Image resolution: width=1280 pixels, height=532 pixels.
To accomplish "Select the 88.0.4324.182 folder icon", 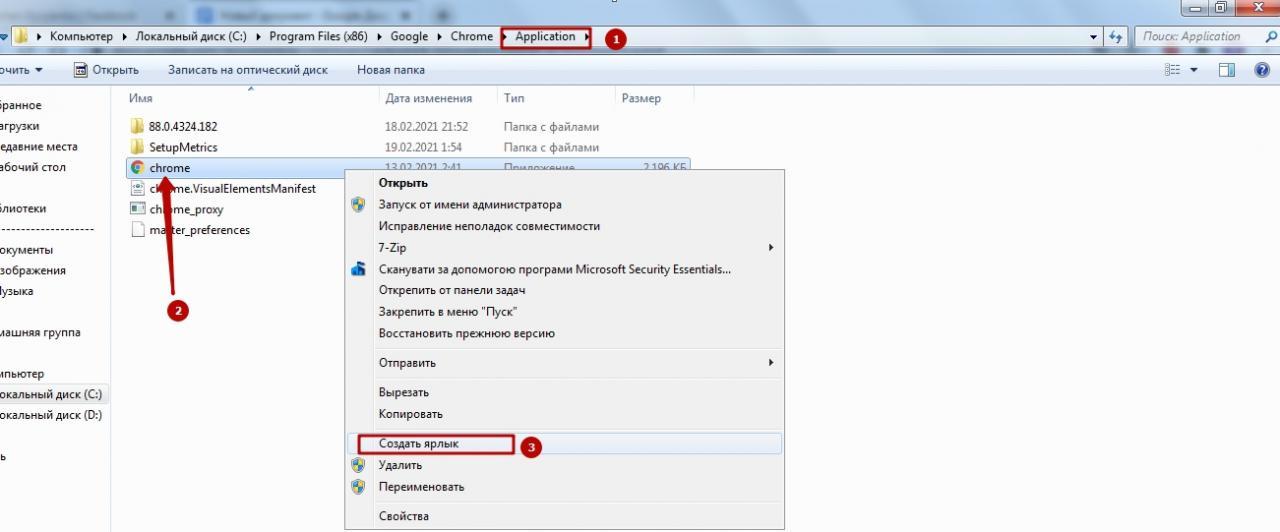I will (138, 127).
